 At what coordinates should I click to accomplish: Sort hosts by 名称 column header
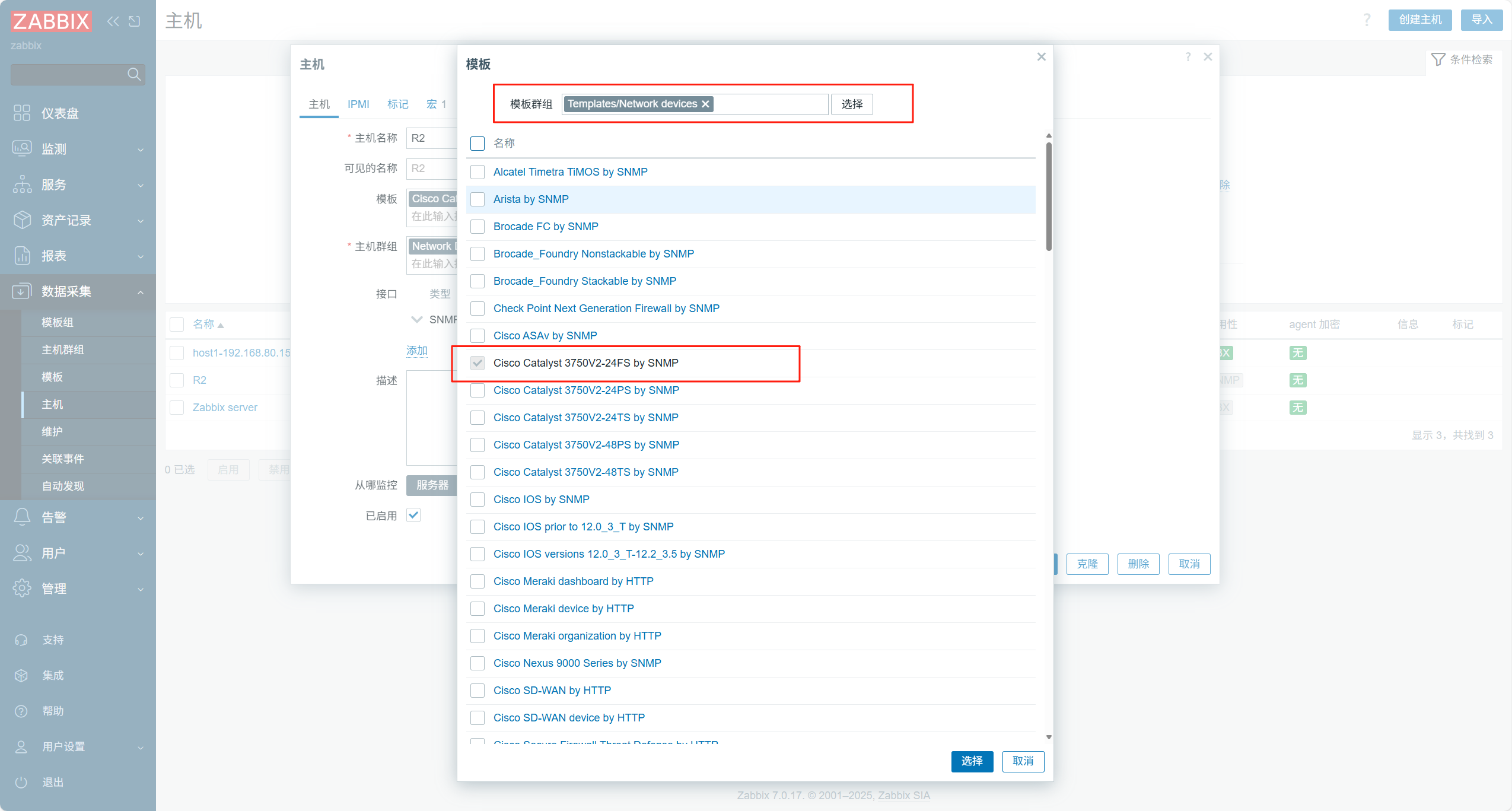click(208, 325)
